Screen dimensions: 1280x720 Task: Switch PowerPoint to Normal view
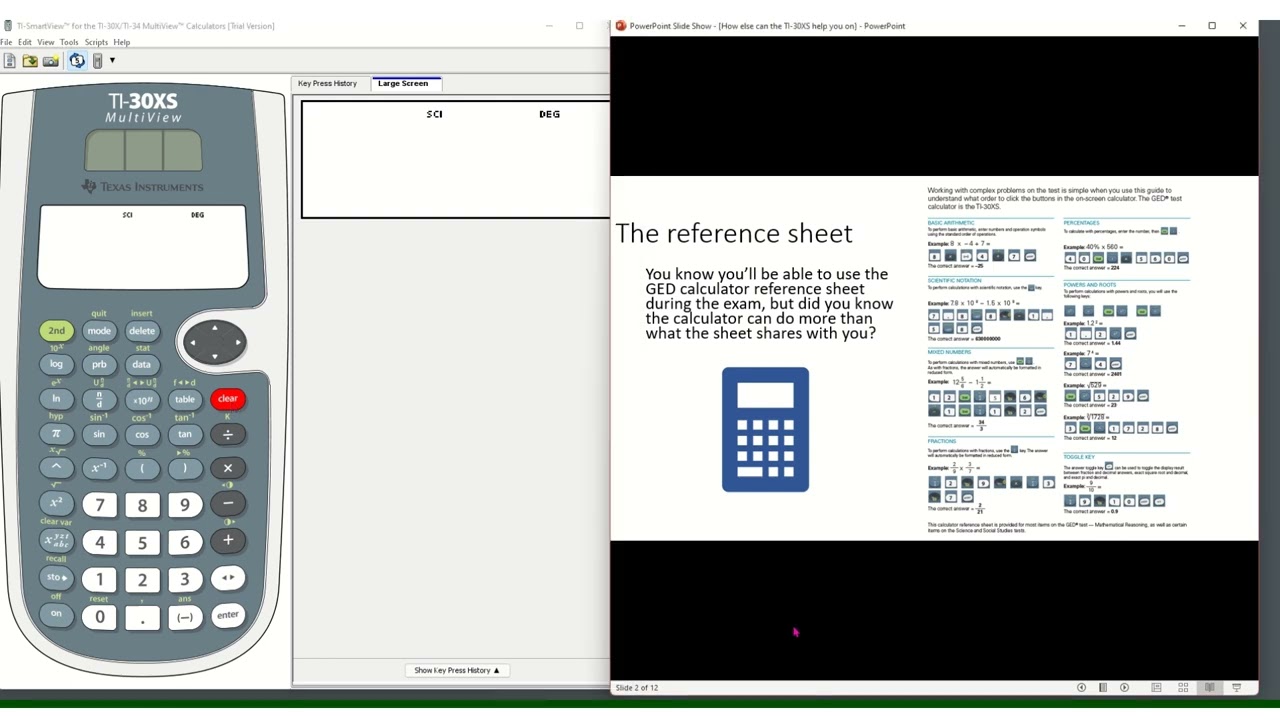[x=1156, y=688]
